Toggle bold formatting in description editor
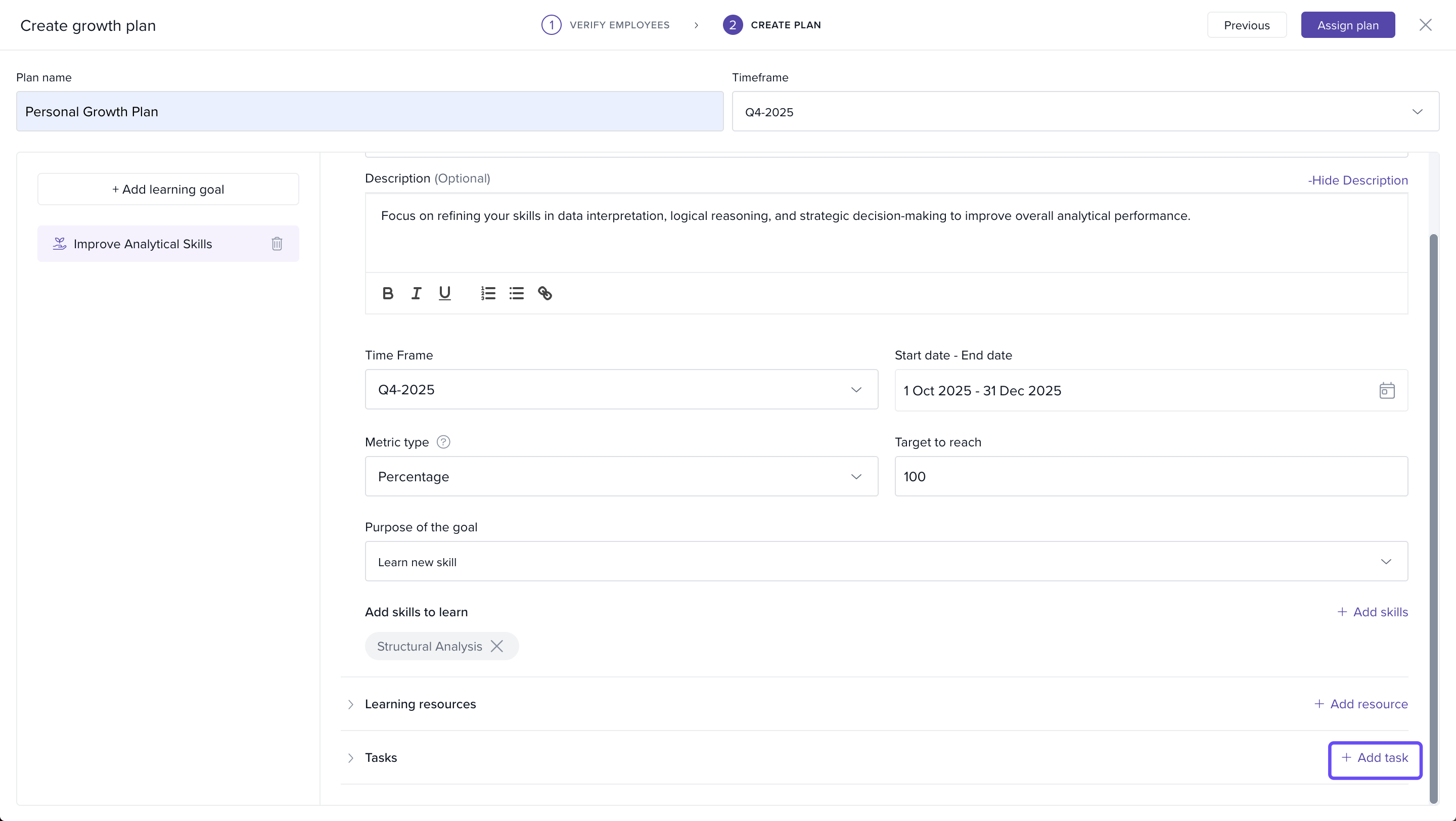 click(x=388, y=293)
